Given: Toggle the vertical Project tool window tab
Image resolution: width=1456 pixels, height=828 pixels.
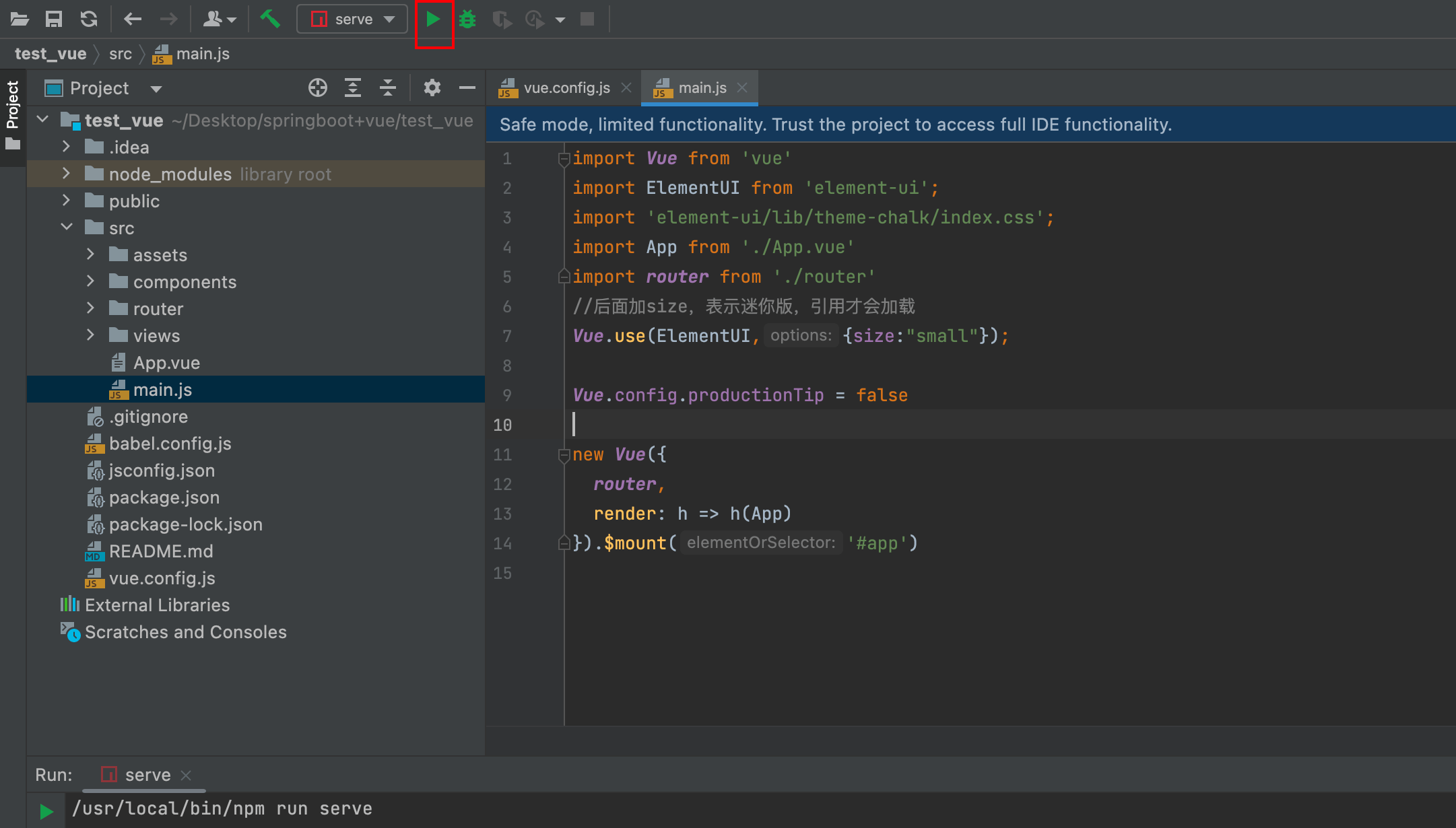Looking at the screenshot, I should [13, 116].
